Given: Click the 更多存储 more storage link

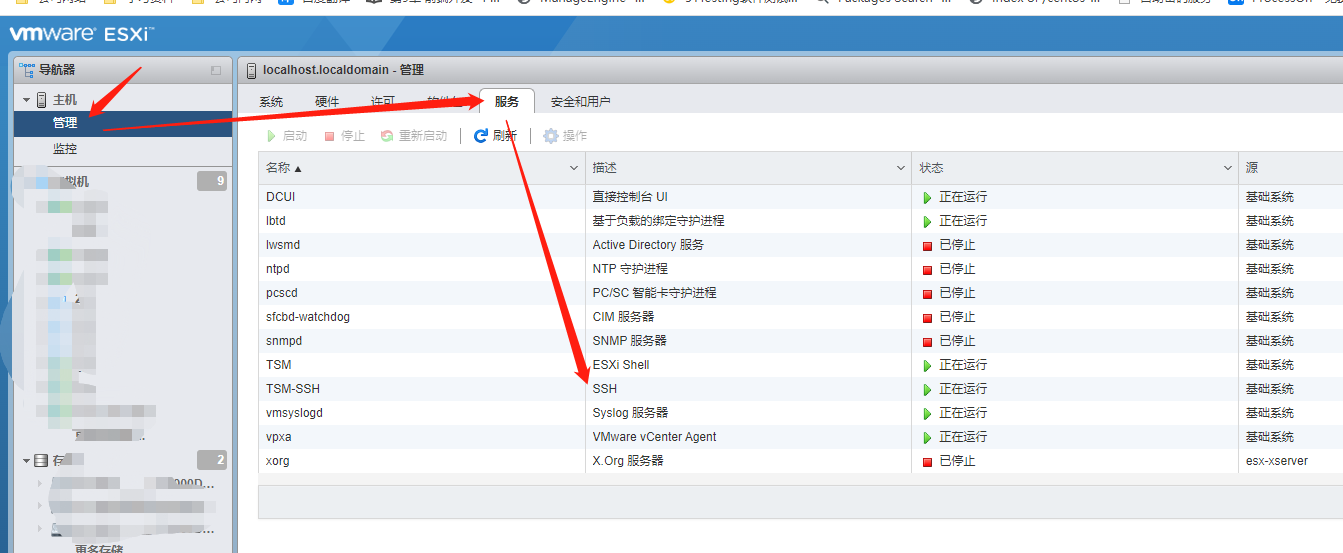Looking at the screenshot, I should (99, 548).
